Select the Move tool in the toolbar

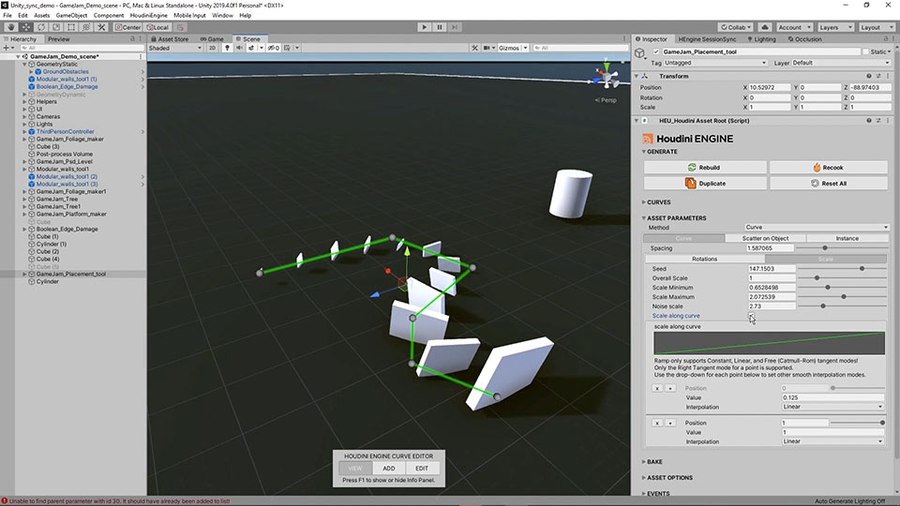26,27
